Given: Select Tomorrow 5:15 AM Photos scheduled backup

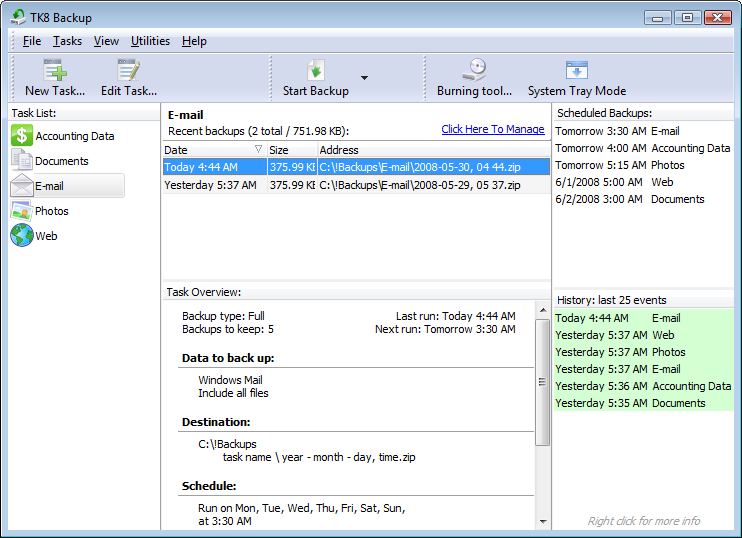Looking at the screenshot, I should click(x=620, y=165).
